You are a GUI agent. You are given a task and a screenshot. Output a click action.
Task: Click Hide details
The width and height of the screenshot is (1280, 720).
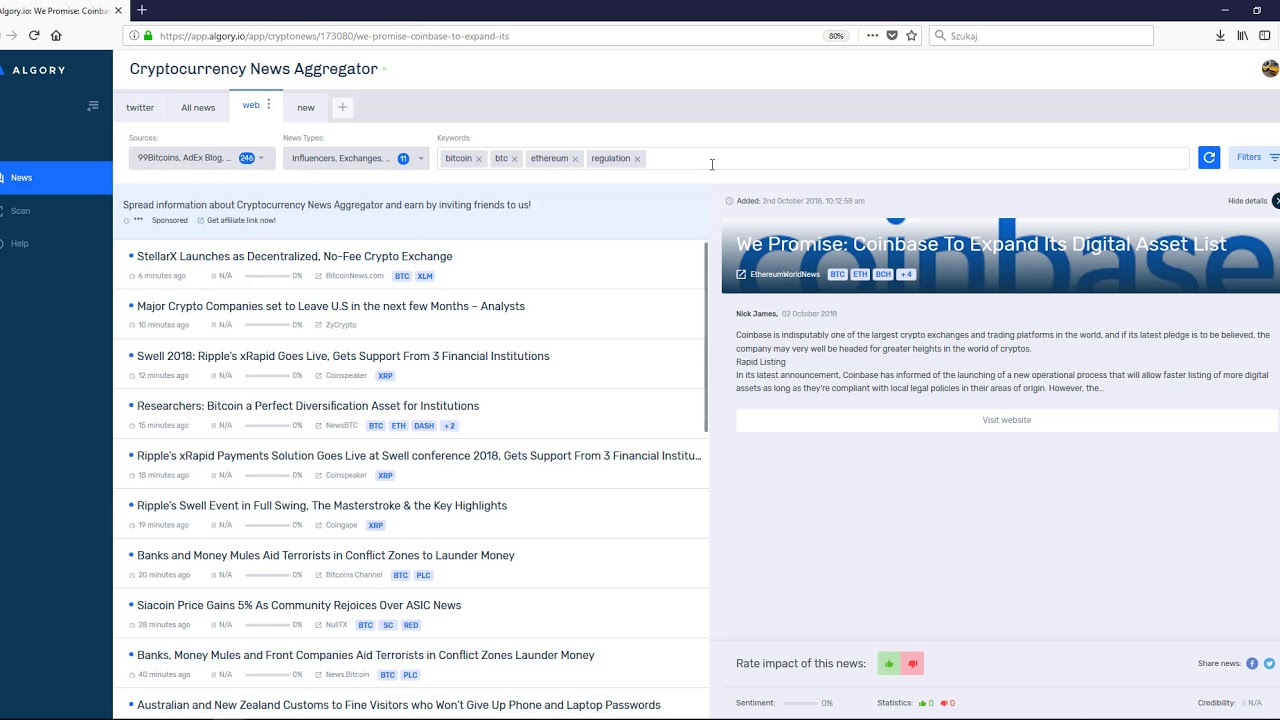[1247, 201]
